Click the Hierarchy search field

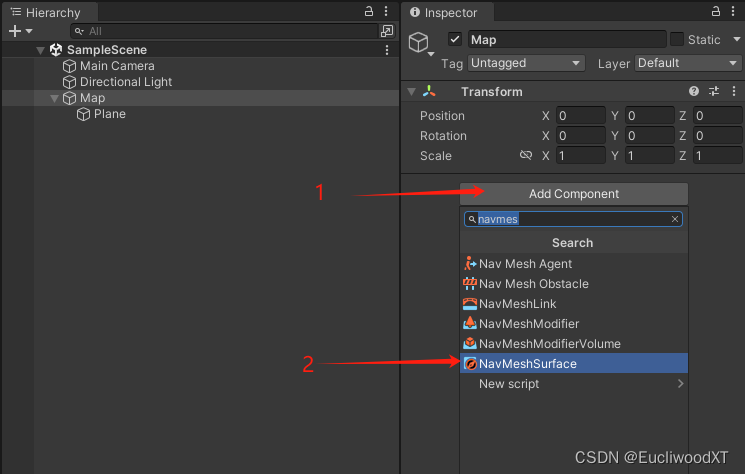[x=224, y=31]
